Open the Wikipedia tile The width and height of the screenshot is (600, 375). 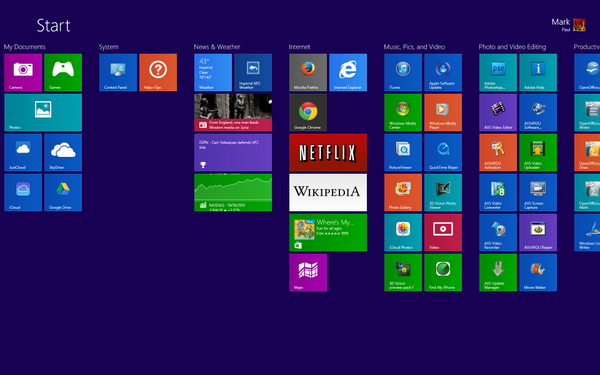pyautogui.click(x=328, y=192)
